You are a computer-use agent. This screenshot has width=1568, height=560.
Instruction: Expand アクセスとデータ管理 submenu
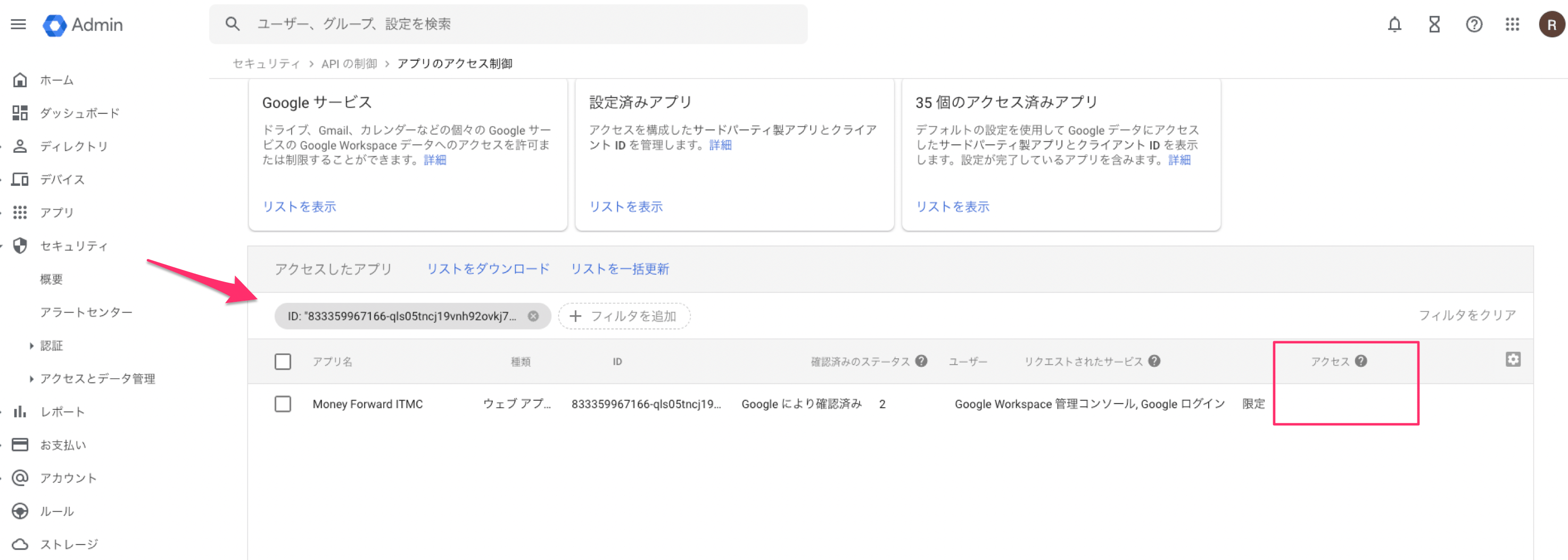click(x=31, y=378)
